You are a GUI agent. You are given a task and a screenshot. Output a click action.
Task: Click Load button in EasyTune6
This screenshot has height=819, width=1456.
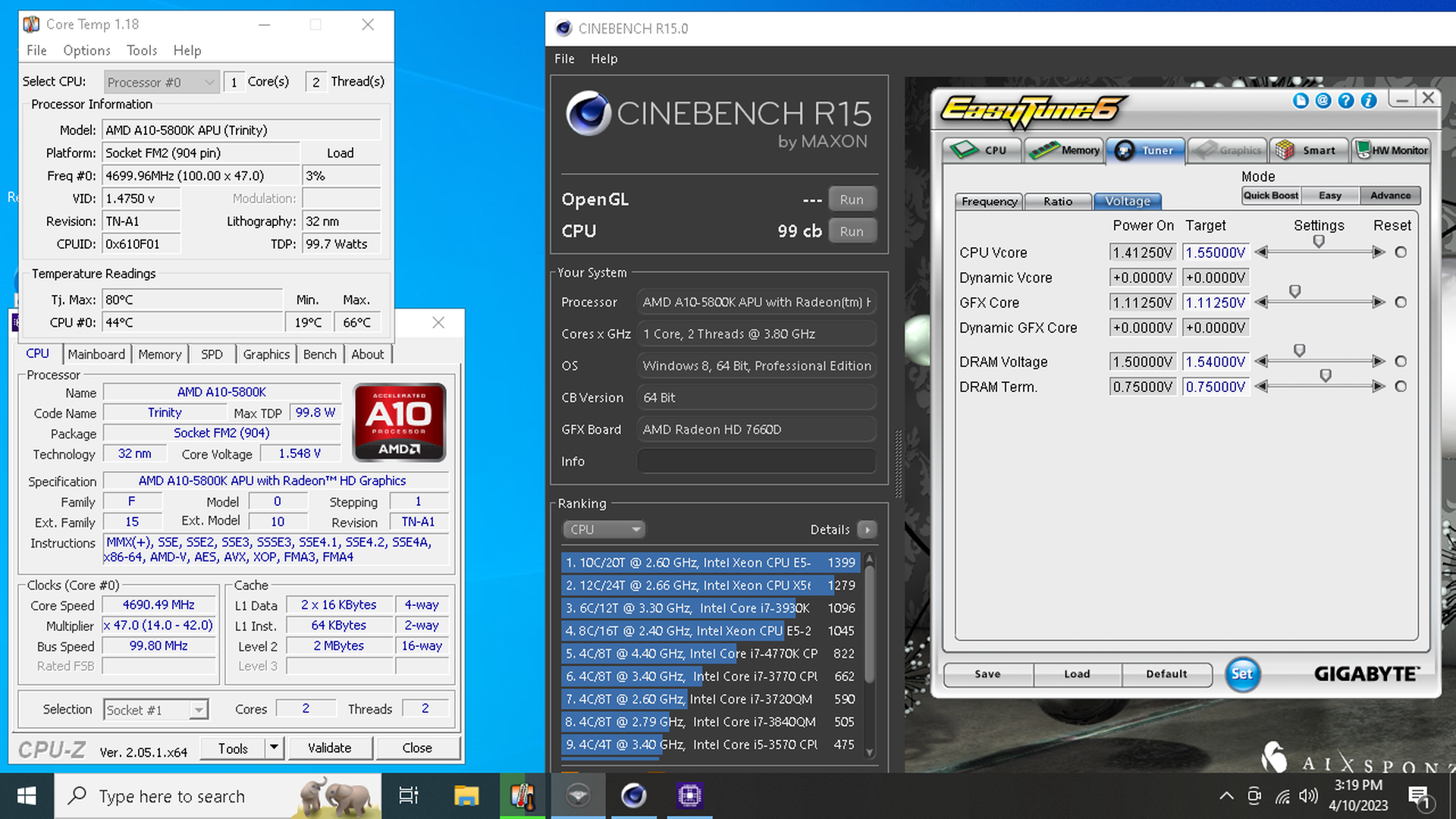[1077, 674]
